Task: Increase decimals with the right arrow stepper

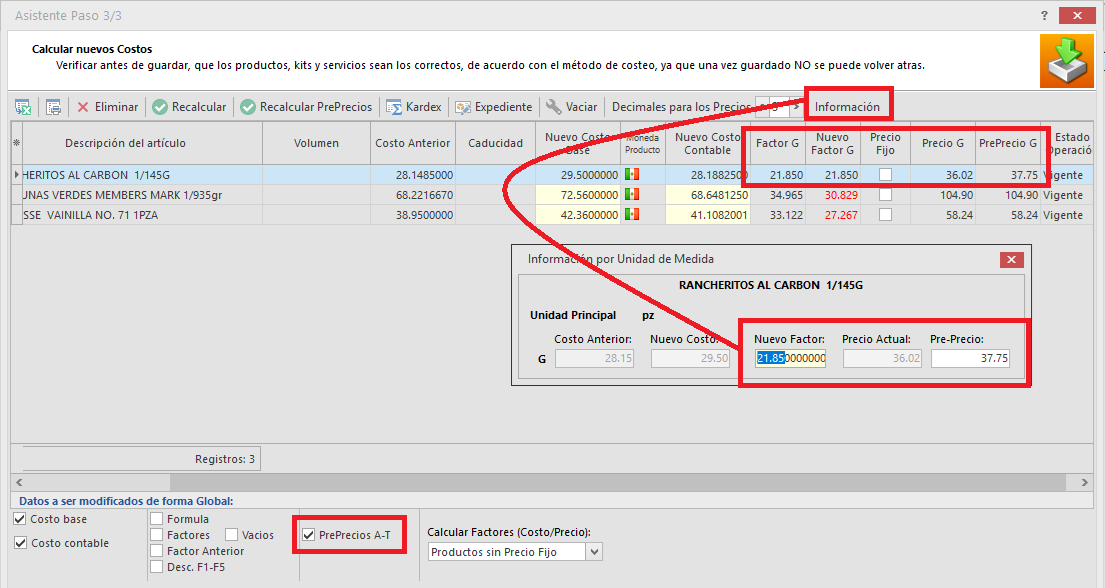Action: pos(797,106)
